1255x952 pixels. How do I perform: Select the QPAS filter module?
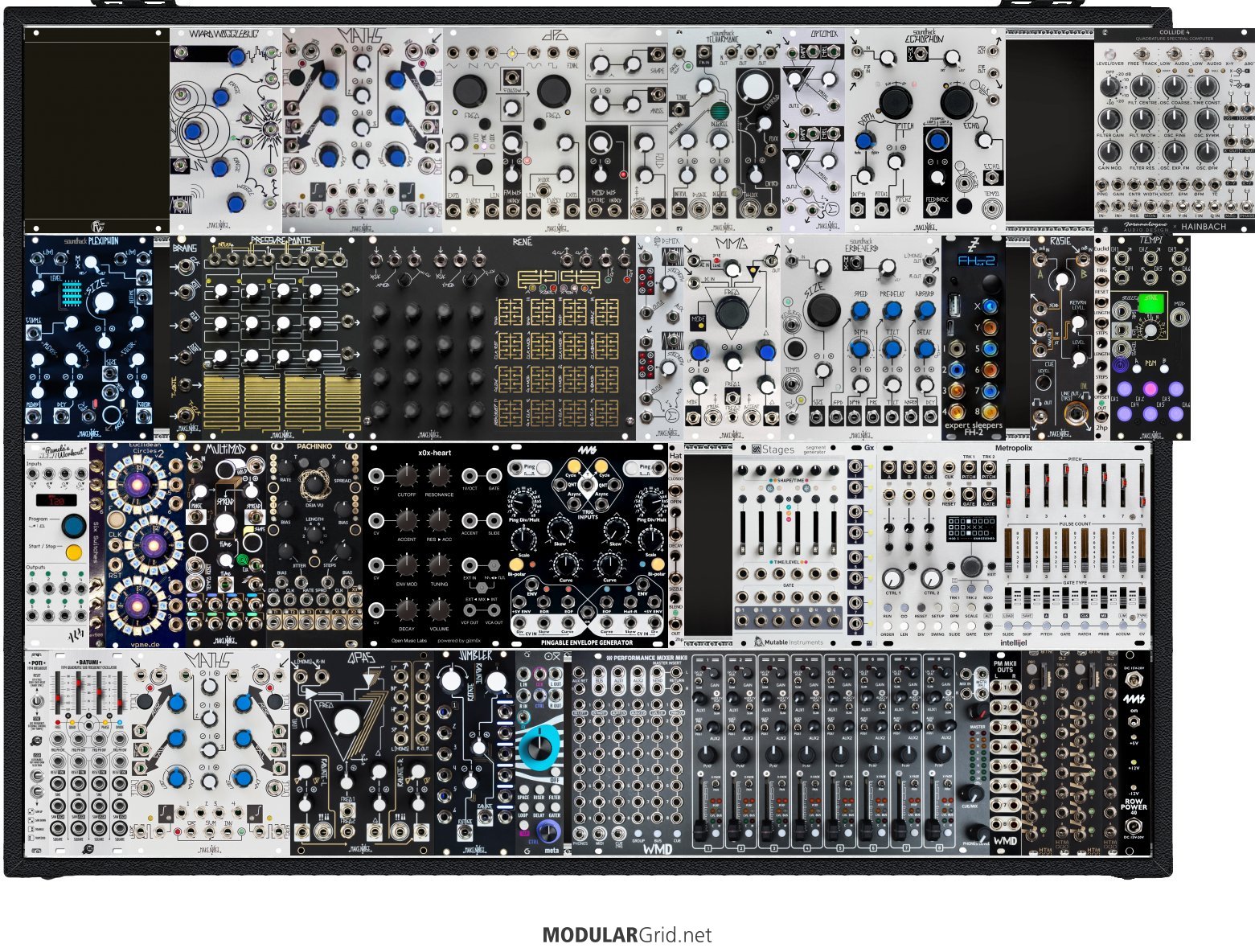363,752
